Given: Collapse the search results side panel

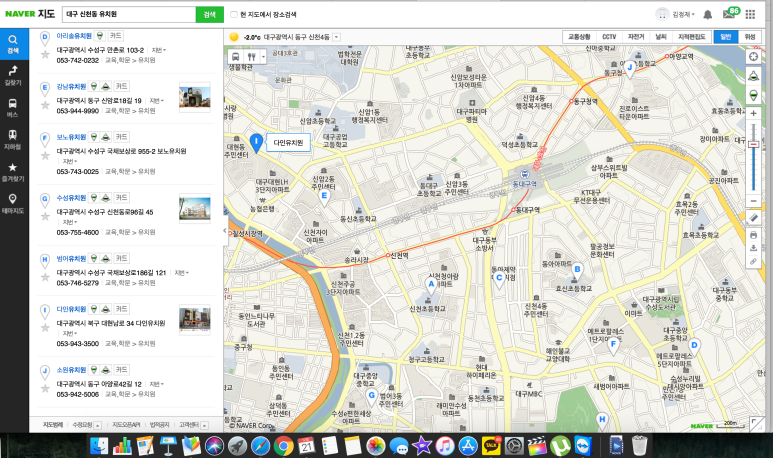Looking at the screenshot, I should tap(225, 230).
